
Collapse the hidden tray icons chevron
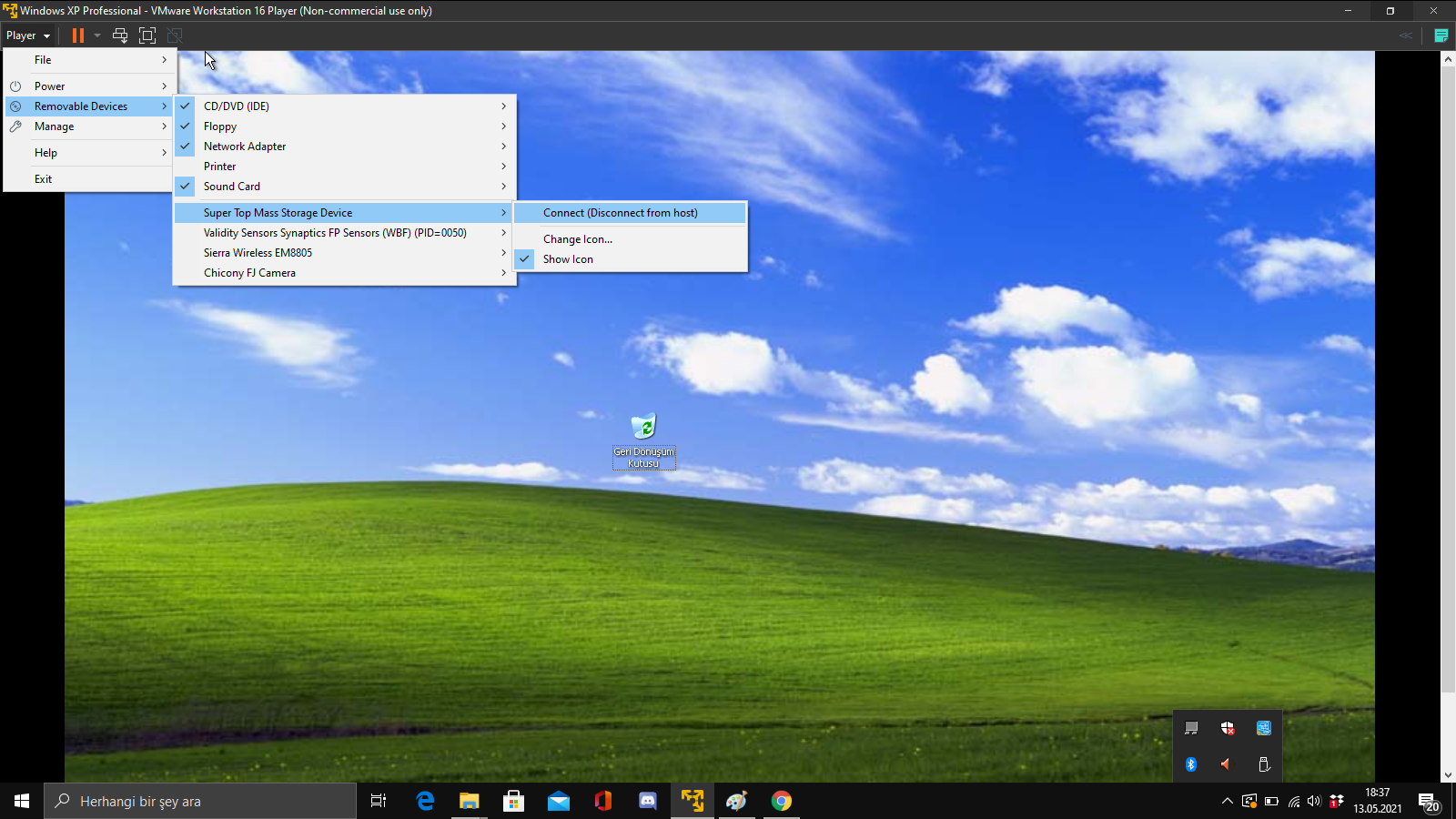[1228, 801]
